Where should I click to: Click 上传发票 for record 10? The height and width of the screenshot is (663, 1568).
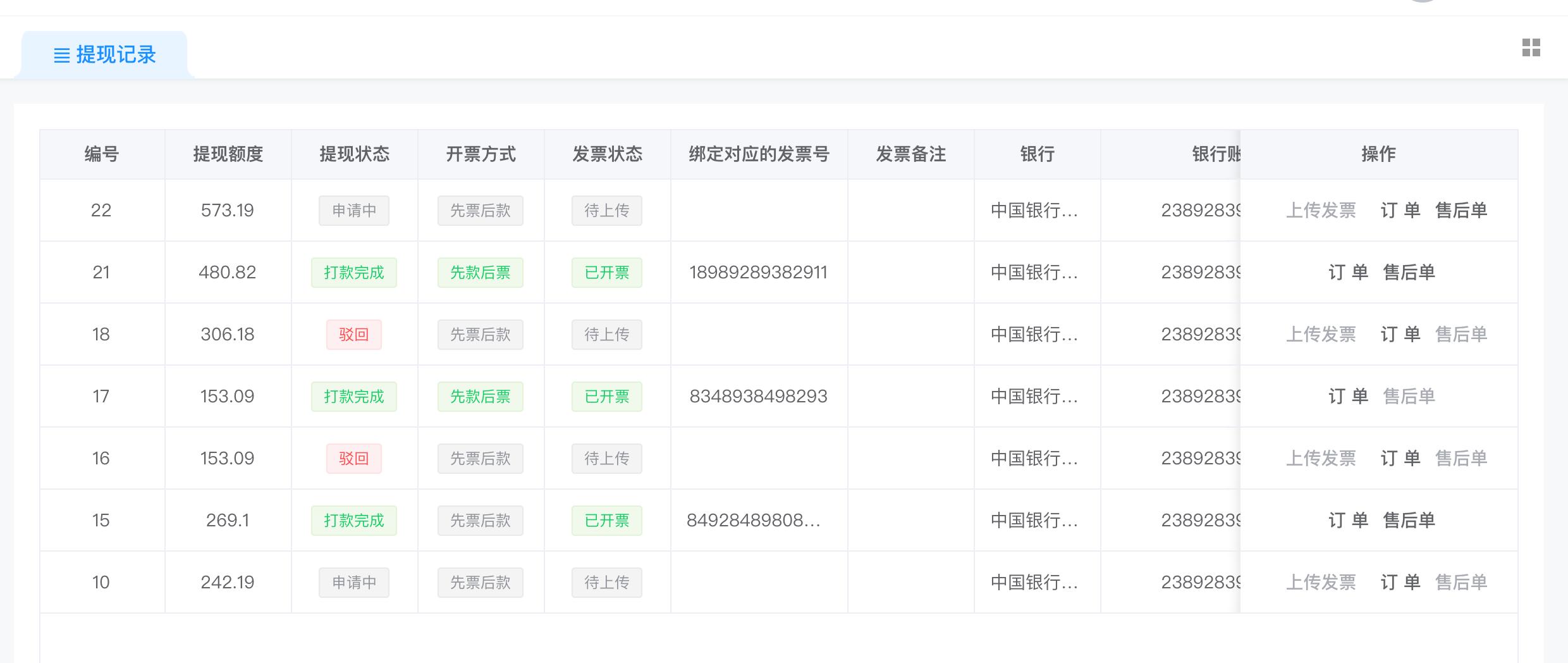pyautogui.click(x=1321, y=582)
